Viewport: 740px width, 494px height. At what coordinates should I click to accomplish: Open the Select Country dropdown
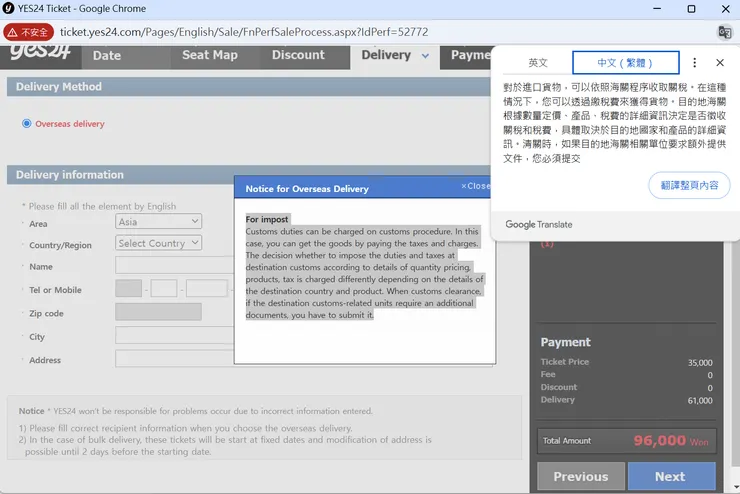tap(158, 243)
